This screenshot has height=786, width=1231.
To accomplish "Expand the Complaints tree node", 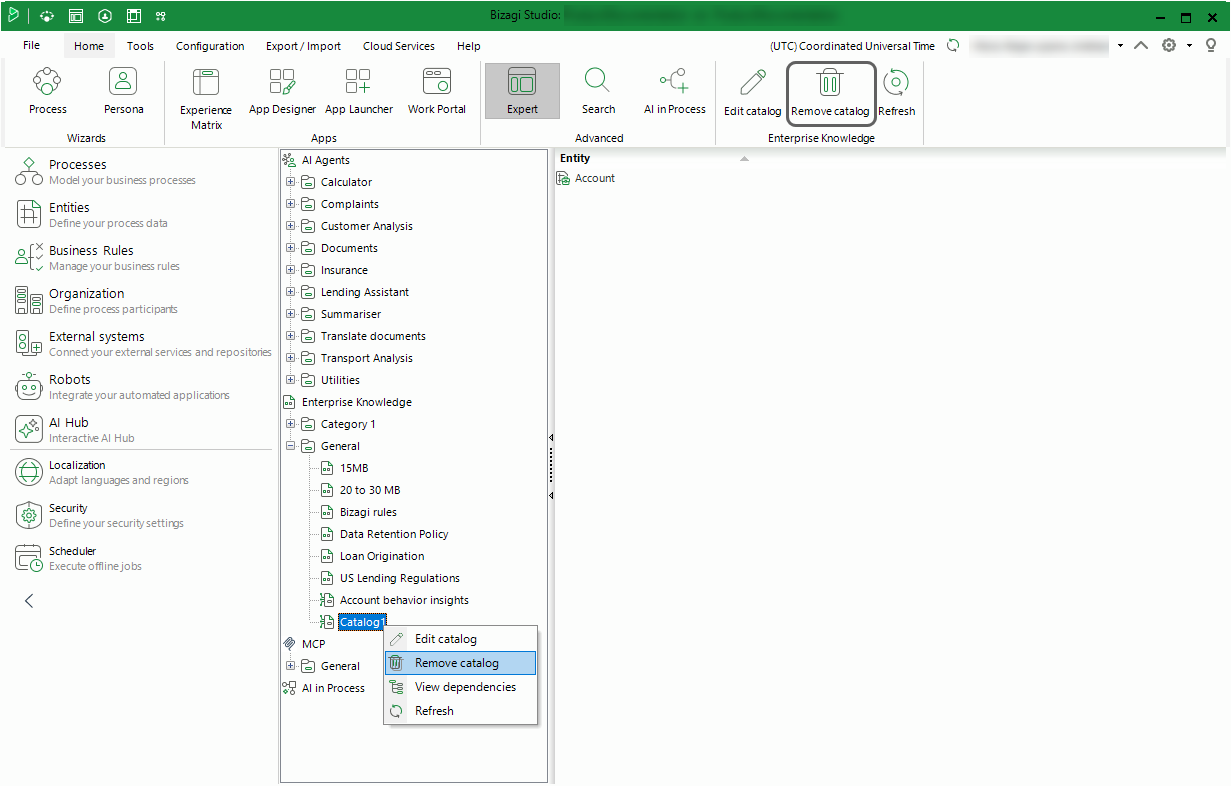I will point(291,204).
